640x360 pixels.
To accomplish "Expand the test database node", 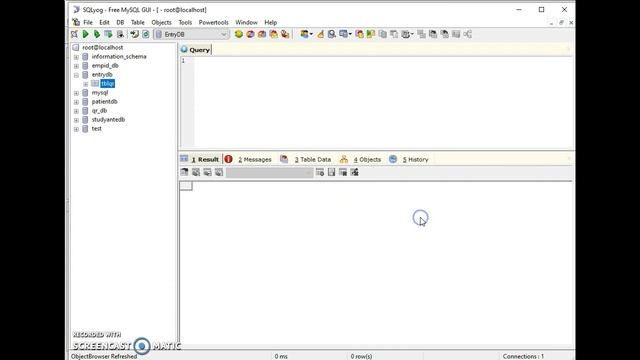I will (x=76, y=129).
